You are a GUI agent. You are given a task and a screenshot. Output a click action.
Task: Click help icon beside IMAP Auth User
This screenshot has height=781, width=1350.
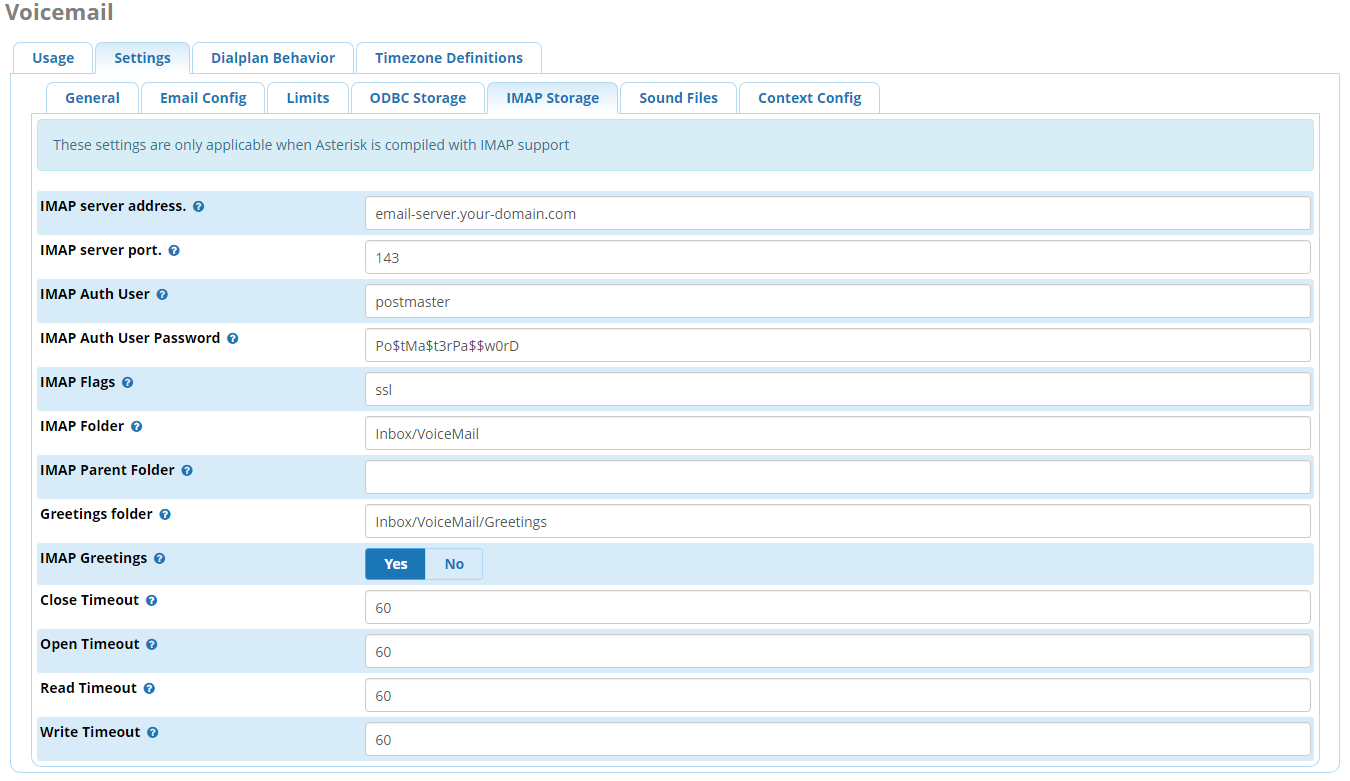click(162, 295)
